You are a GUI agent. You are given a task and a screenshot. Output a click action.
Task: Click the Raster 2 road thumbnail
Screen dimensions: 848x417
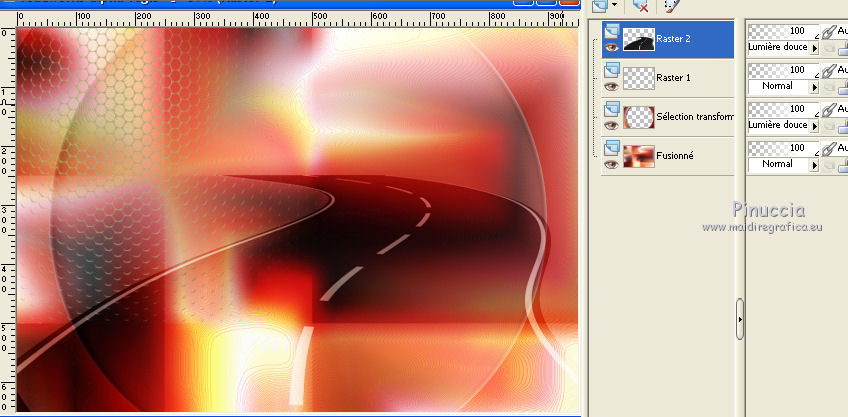coord(639,39)
